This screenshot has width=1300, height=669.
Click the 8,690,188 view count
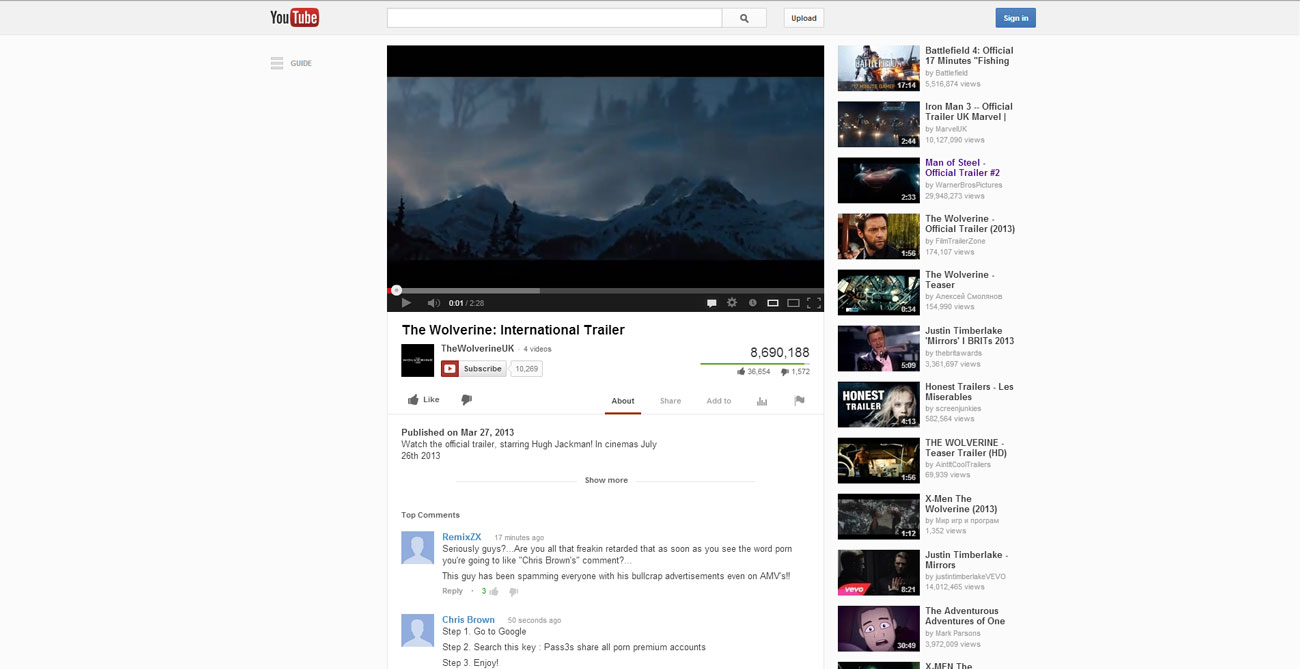tap(780, 352)
